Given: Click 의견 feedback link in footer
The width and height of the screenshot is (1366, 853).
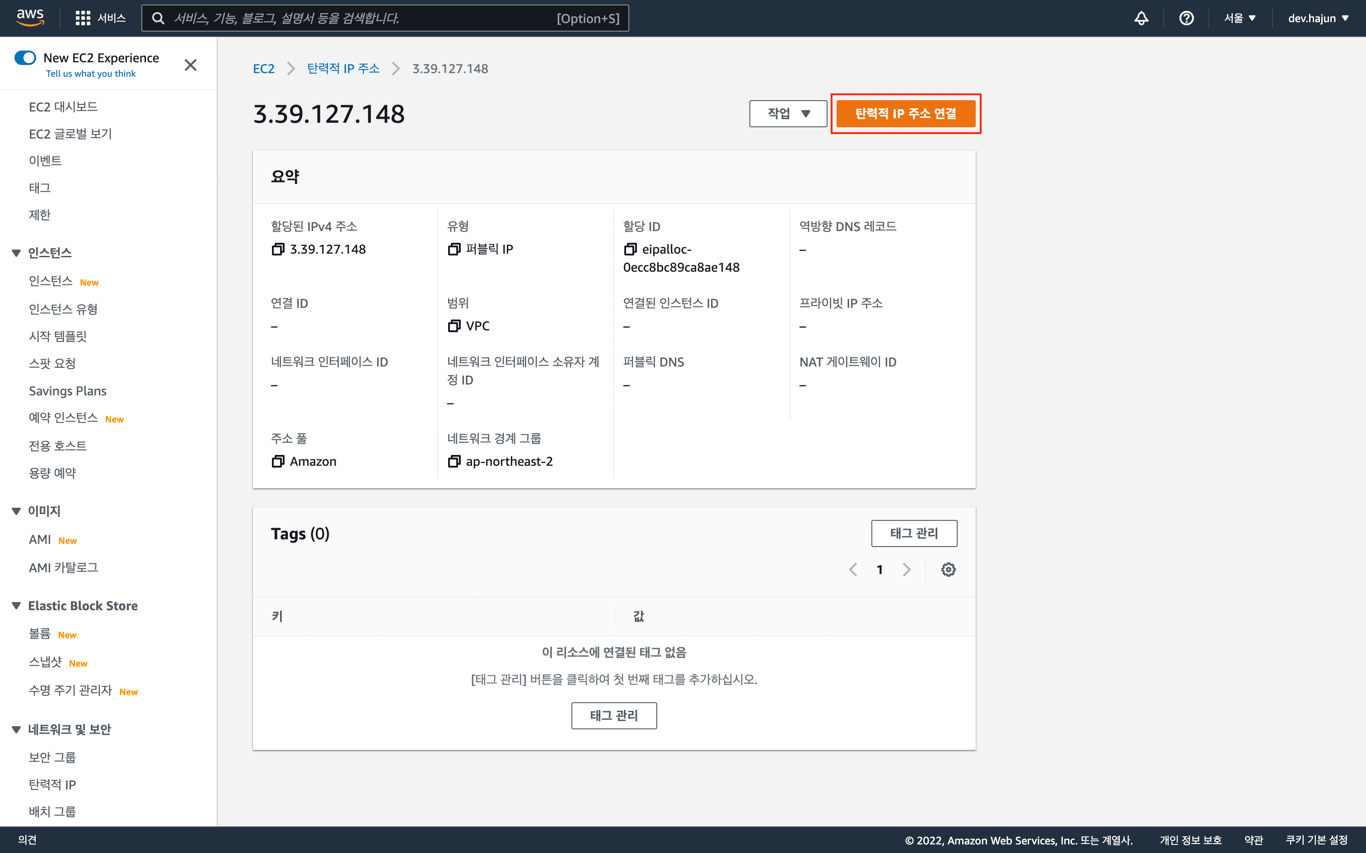Looking at the screenshot, I should 27,840.
